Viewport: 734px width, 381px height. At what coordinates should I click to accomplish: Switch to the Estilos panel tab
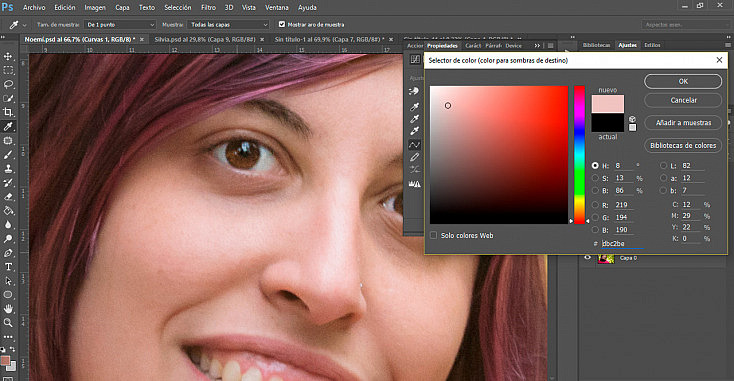pyautogui.click(x=652, y=45)
